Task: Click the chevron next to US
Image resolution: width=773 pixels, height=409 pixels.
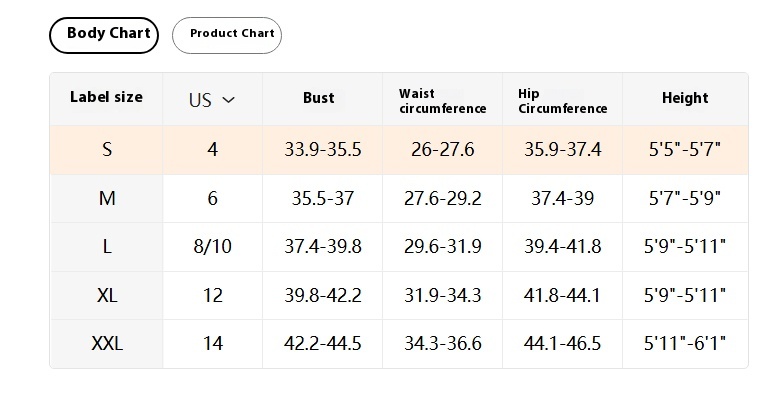Action: tap(228, 100)
